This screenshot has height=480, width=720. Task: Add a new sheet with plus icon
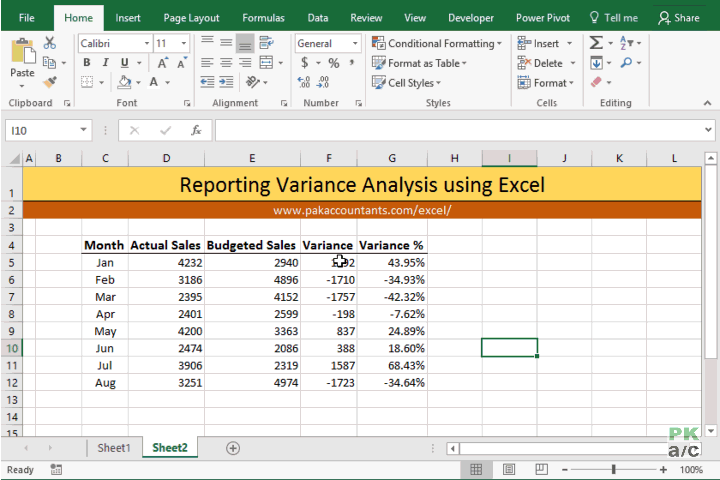tap(233, 448)
